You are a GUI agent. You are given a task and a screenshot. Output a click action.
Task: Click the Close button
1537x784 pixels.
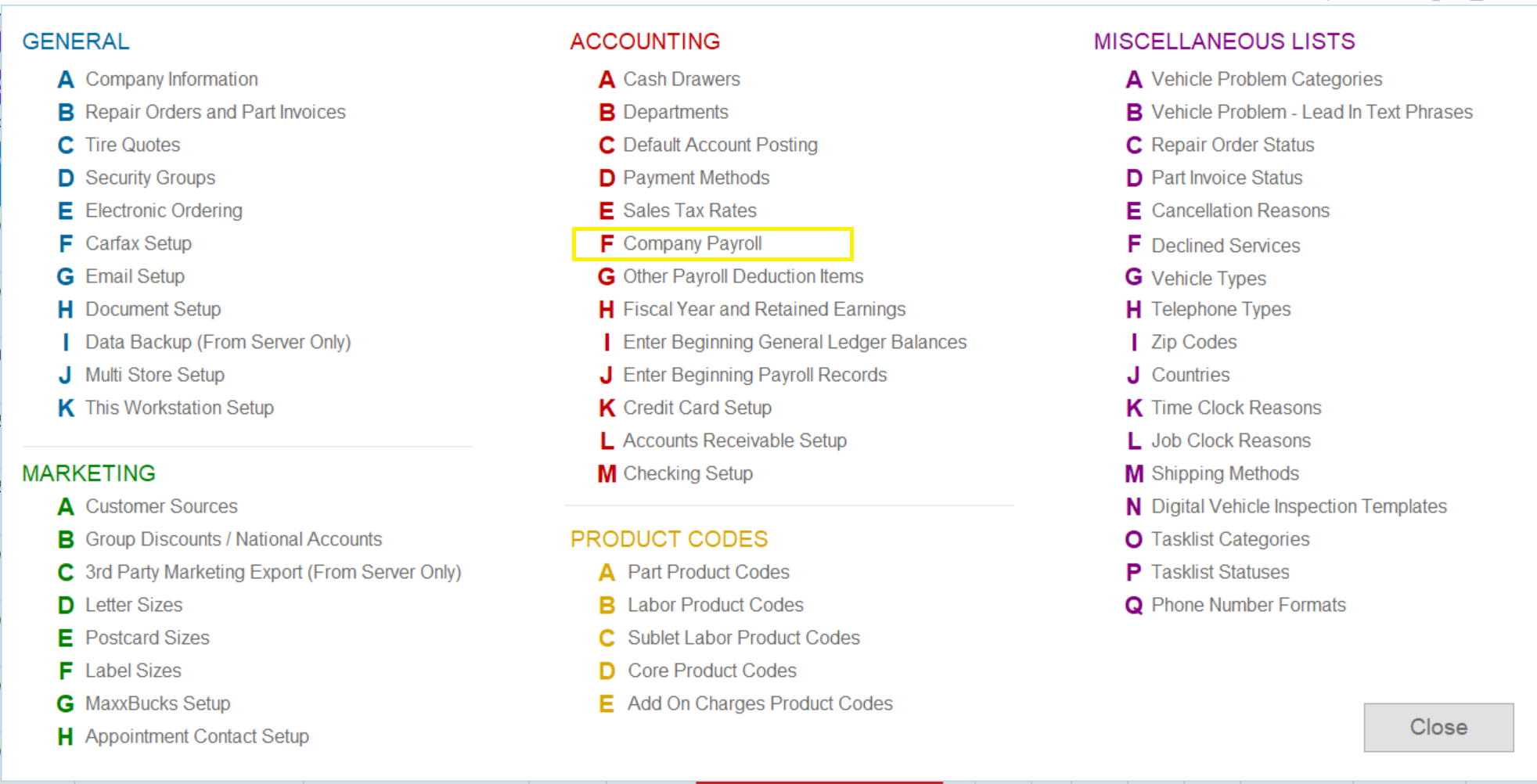click(x=1438, y=727)
